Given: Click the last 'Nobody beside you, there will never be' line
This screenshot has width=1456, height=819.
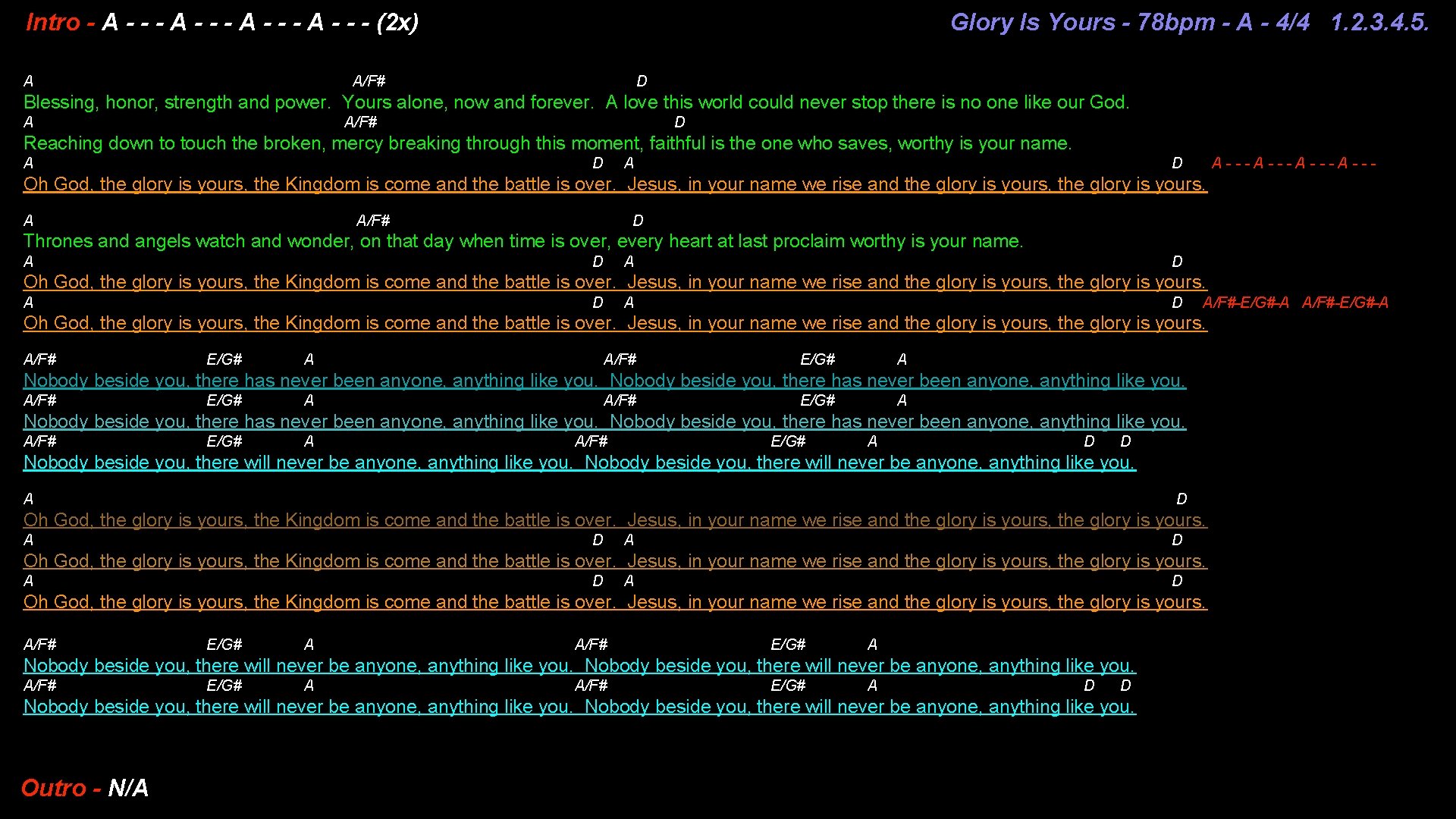Looking at the screenshot, I should (x=579, y=707).
